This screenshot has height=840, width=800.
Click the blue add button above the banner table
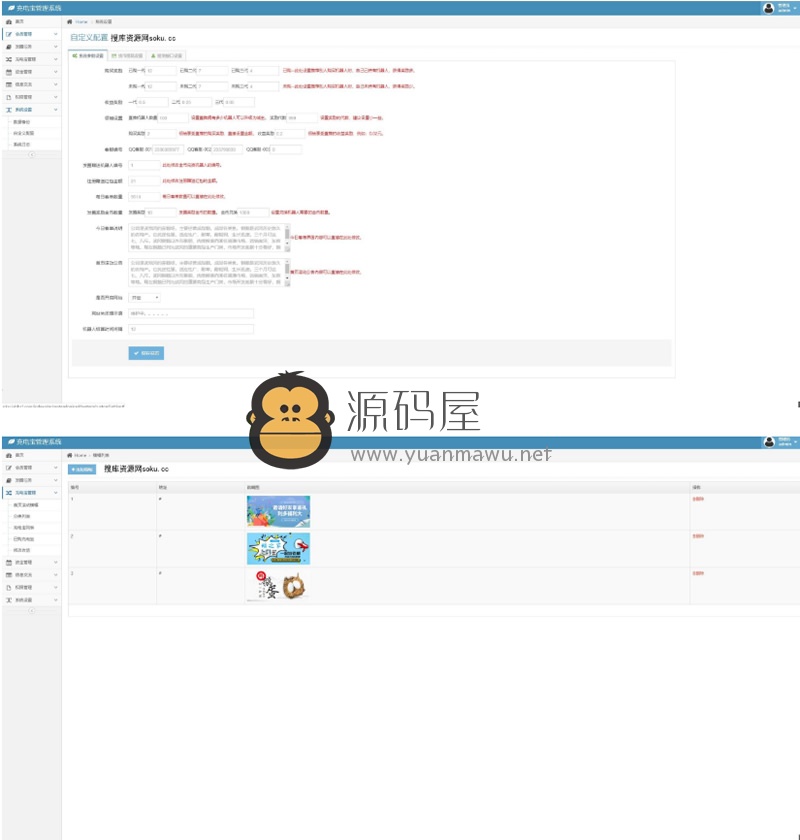click(82, 469)
